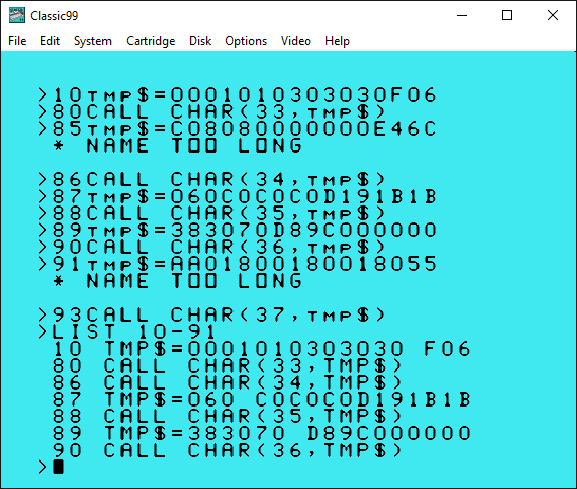Minimize the Classic99 window

(x=462, y=15)
